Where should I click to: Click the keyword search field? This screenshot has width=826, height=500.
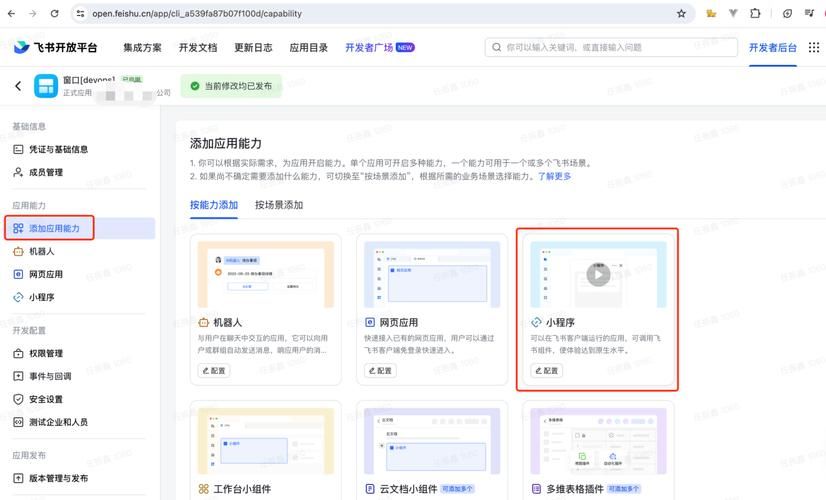(x=611, y=47)
